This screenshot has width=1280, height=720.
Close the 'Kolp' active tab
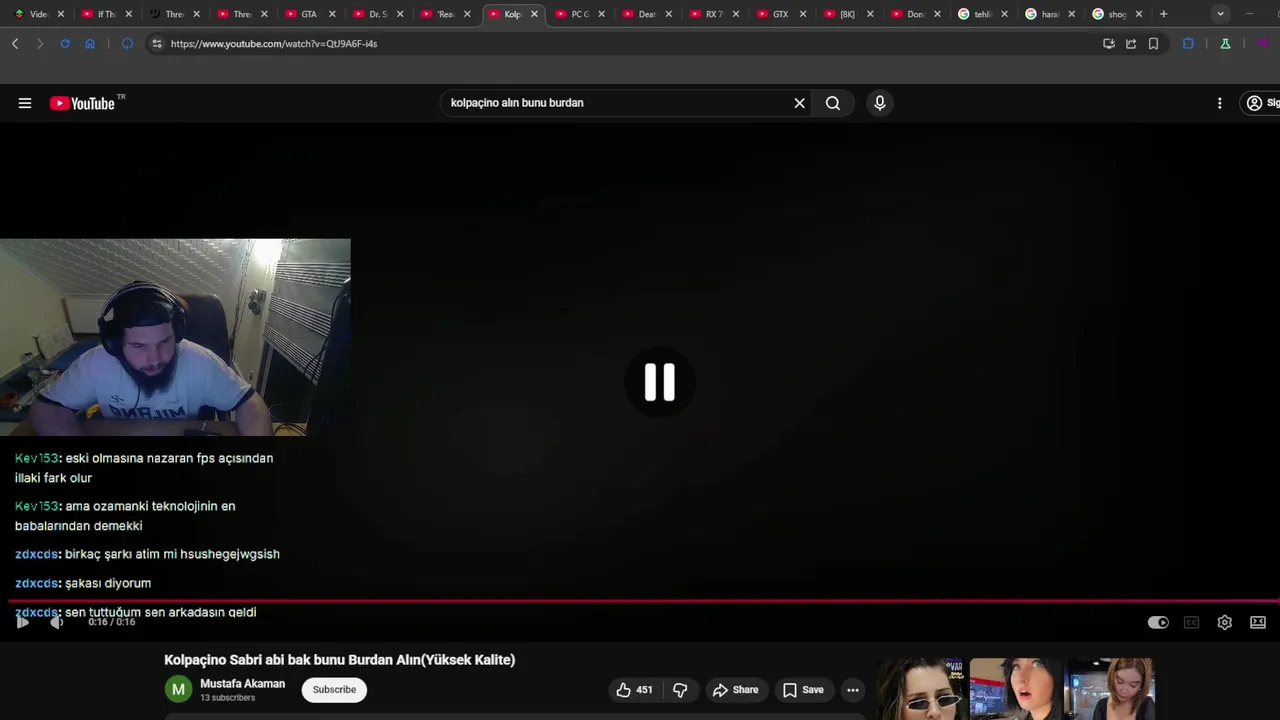pos(534,14)
